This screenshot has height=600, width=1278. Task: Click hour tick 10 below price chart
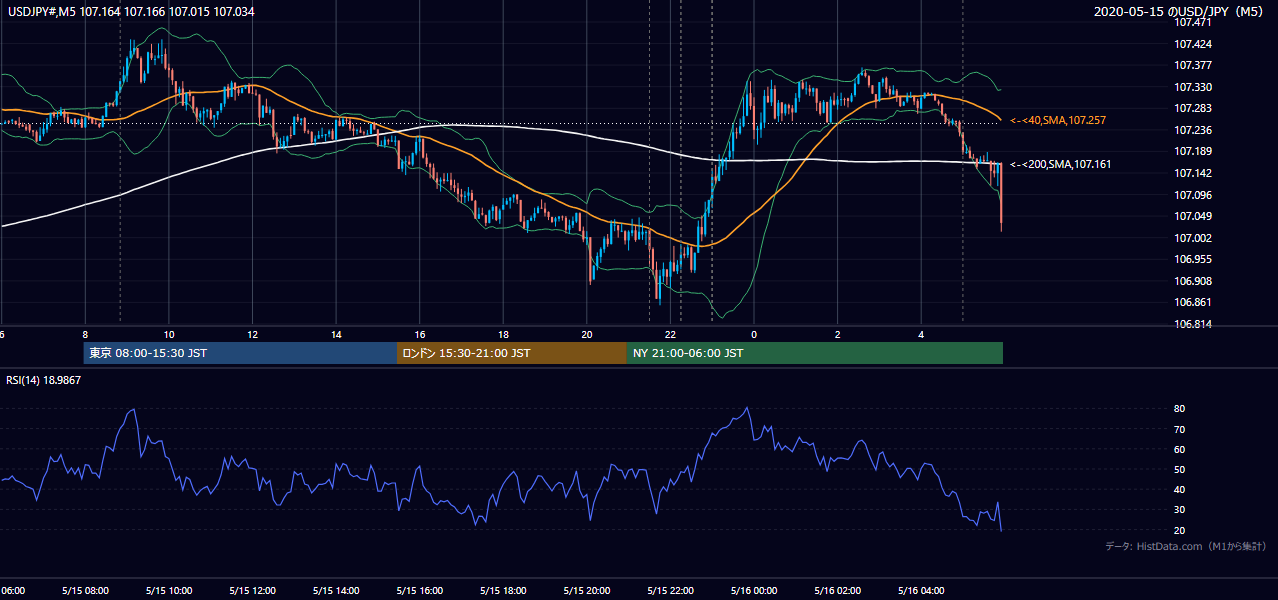point(169,335)
